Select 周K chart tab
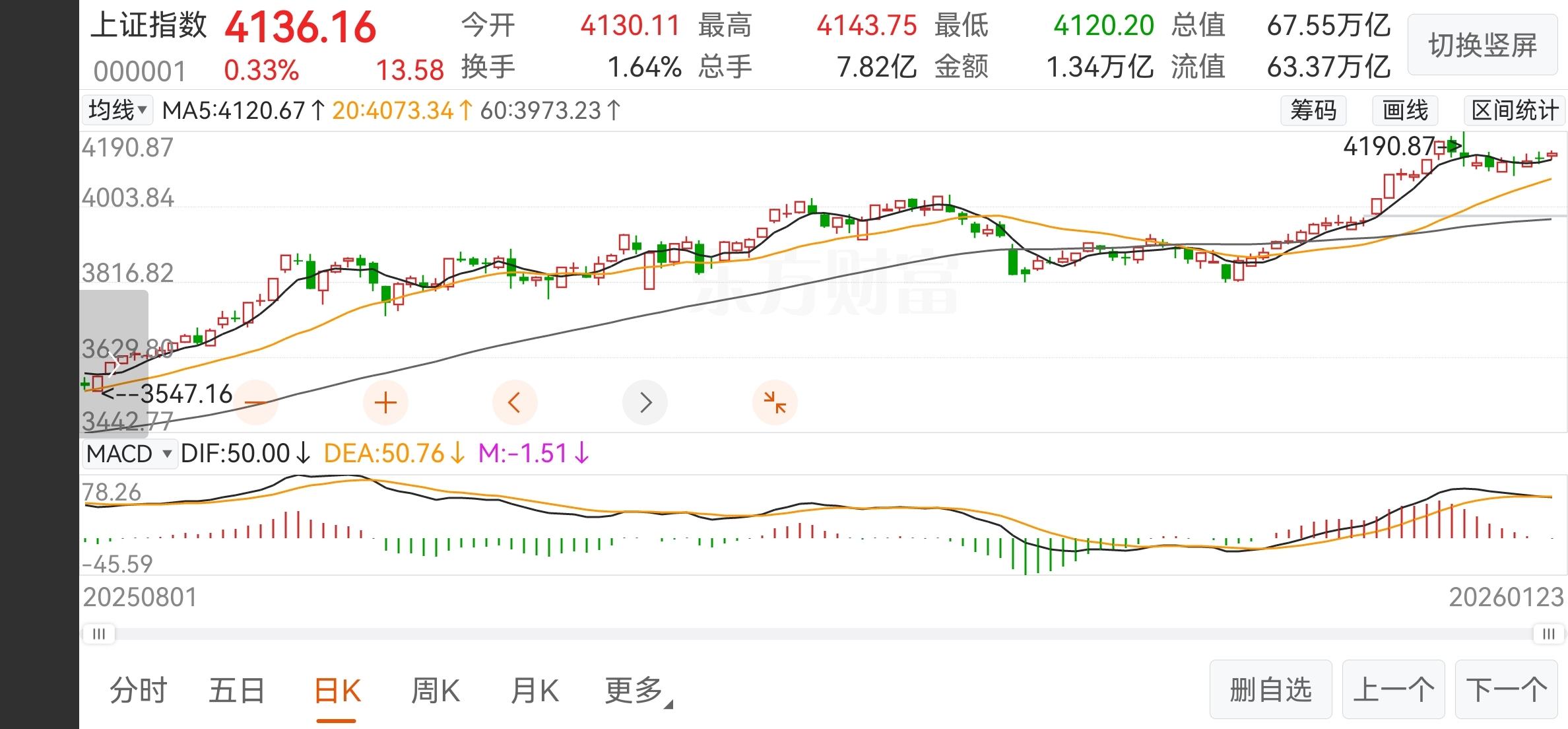The width and height of the screenshot is (1568, 729). click(435, 691)
